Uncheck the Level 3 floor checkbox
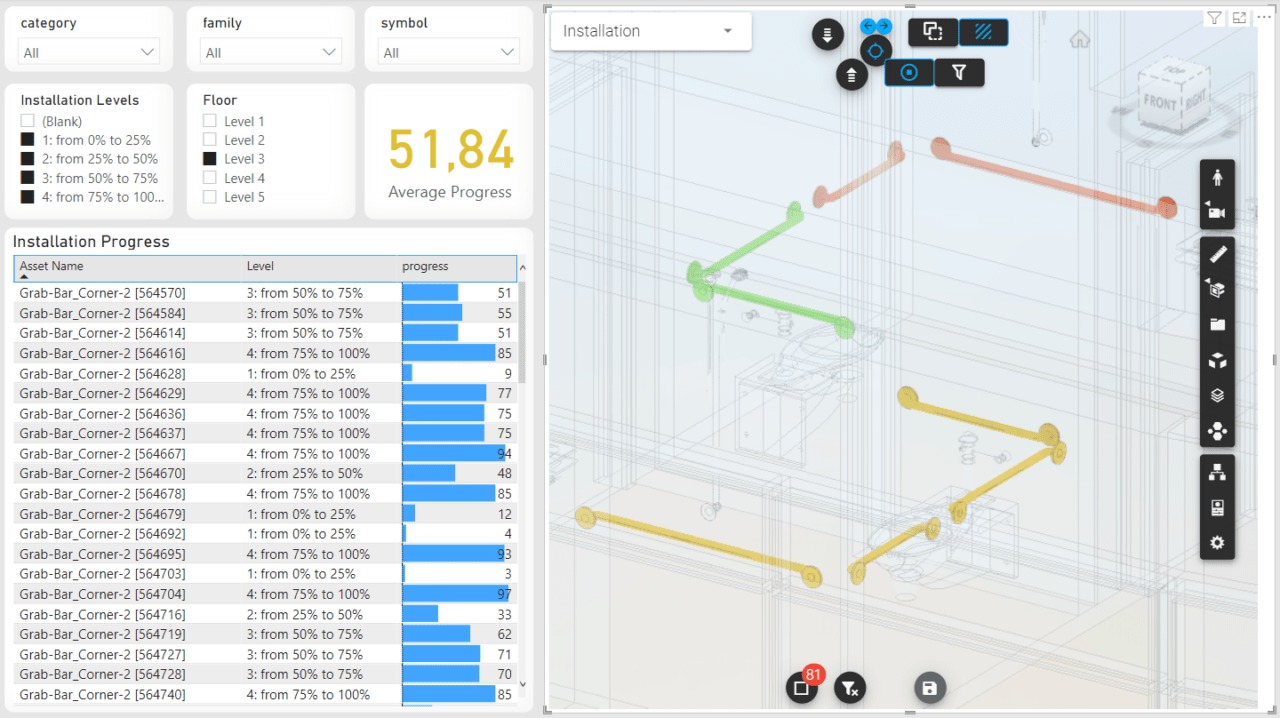Image resolution: width=1280 pixels, height=718 pixels. (210, 159)
